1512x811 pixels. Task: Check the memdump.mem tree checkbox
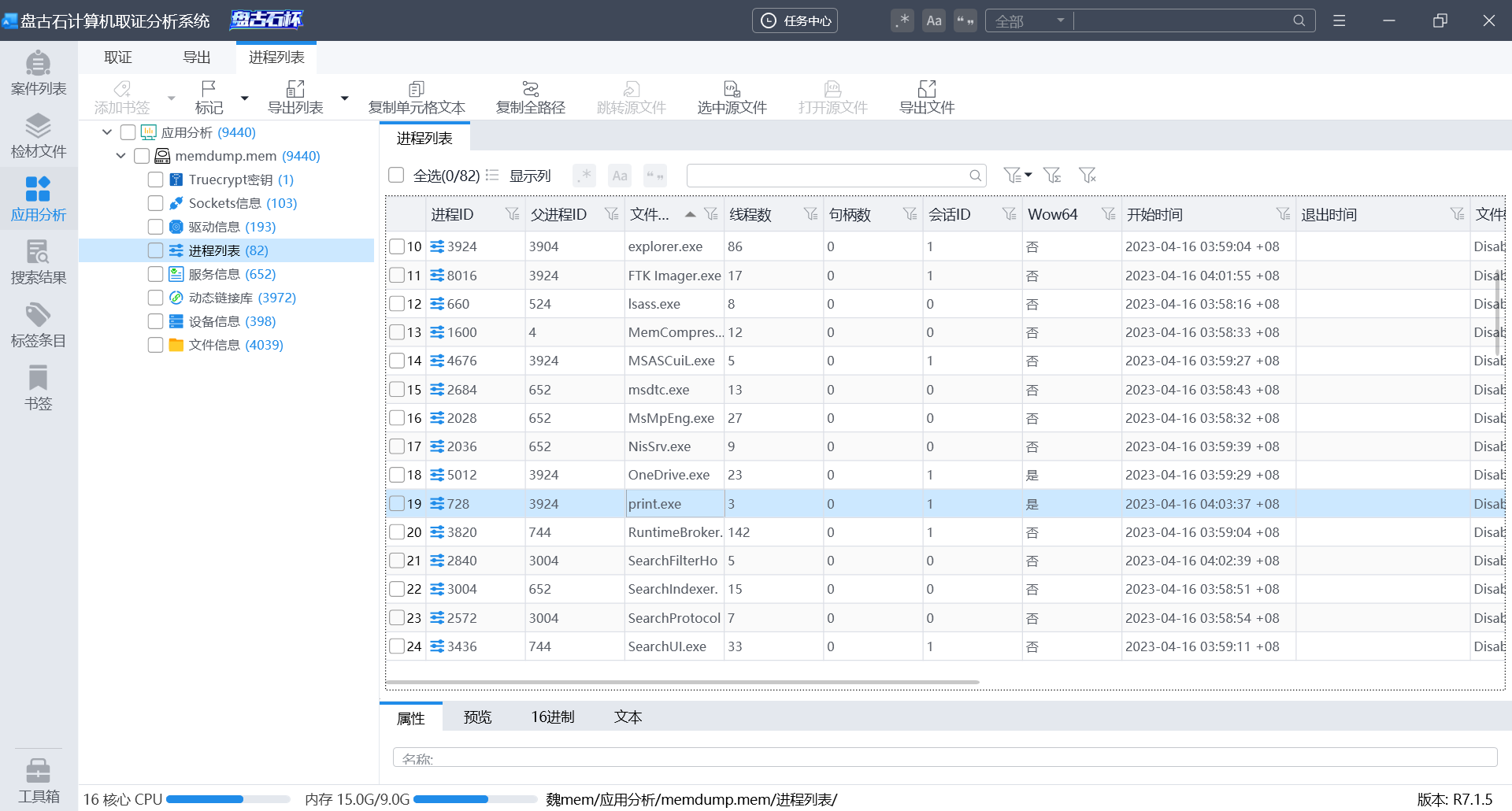tap(142, 156)
